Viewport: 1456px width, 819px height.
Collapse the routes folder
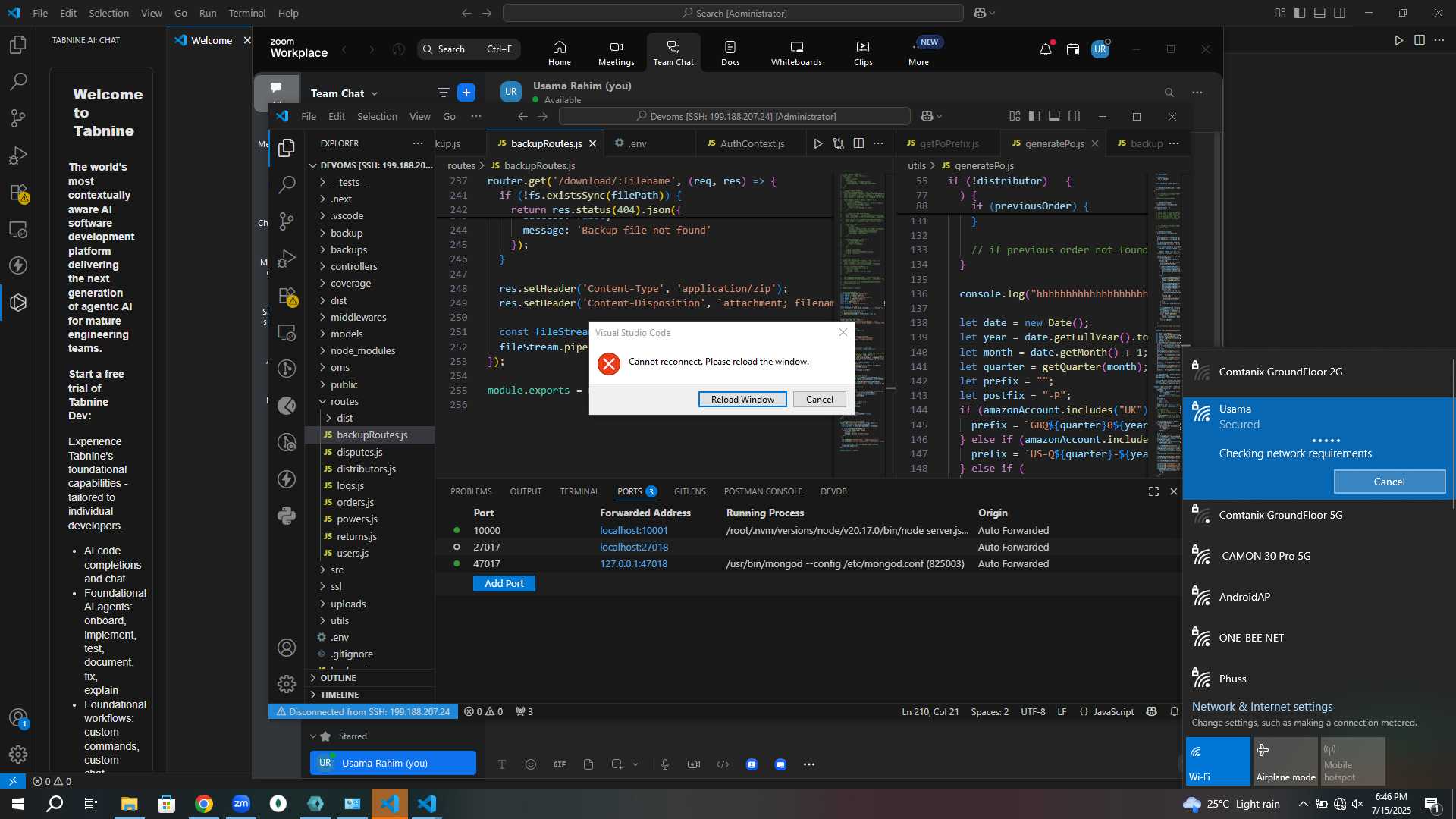click(x=344, y=401)
